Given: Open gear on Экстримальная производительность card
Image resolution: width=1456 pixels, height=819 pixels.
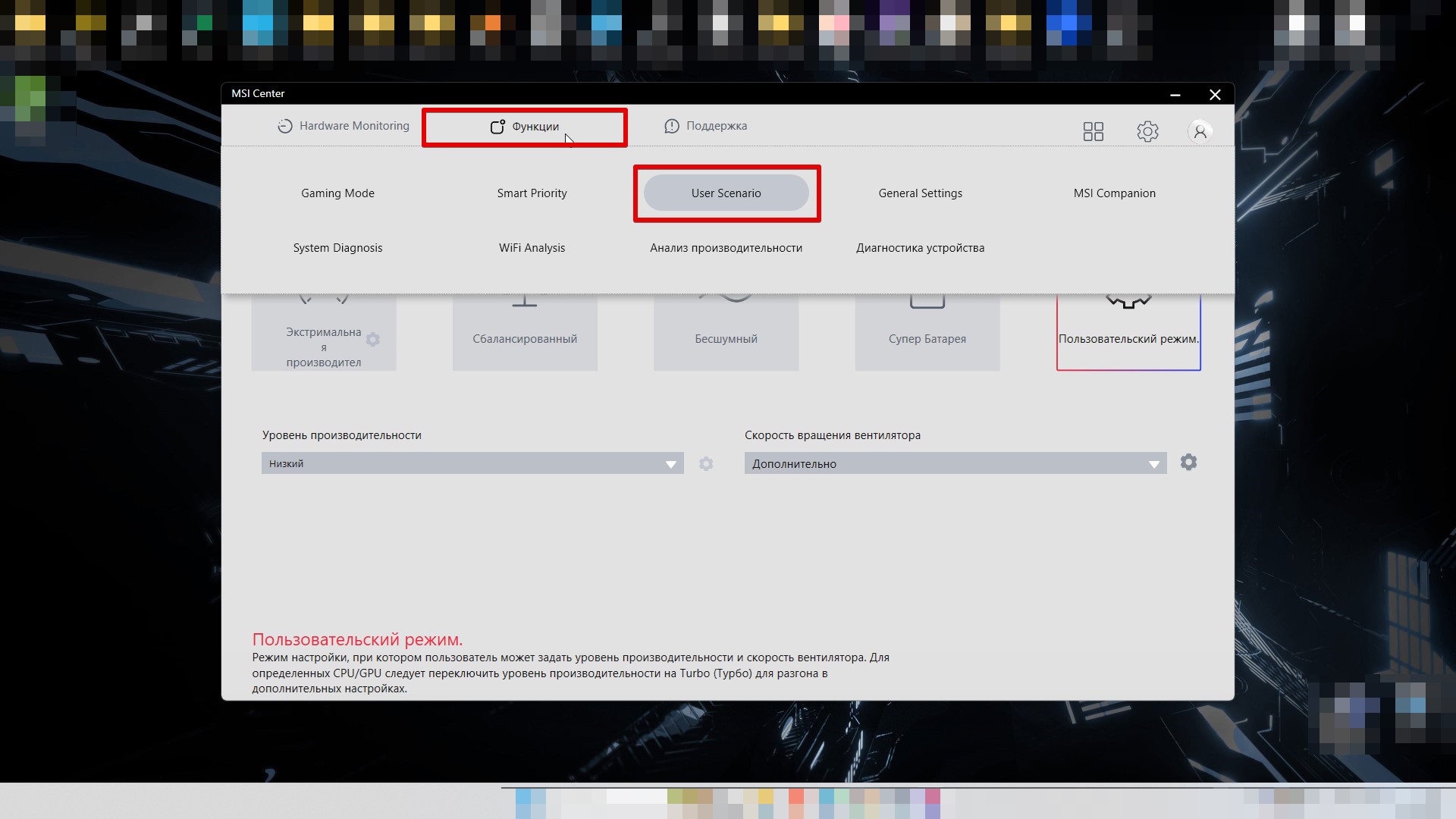Looking at the screenshot, I should coord(372,340).
